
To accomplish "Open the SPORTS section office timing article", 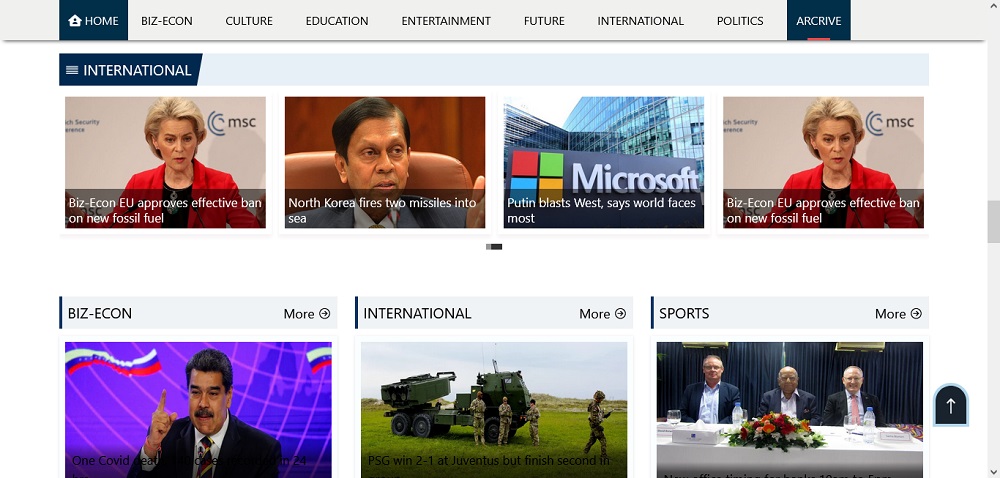I will pos(790,410).
